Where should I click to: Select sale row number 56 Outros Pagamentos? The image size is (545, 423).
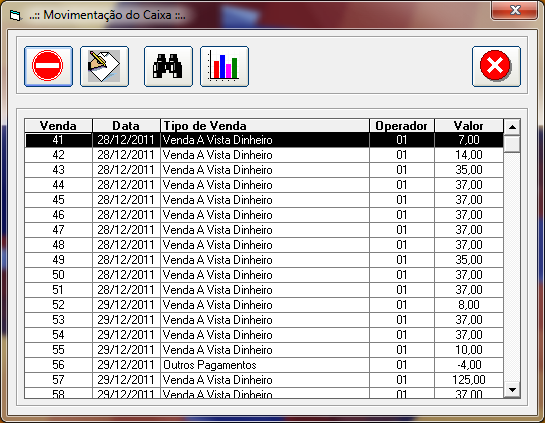[264, 365]
